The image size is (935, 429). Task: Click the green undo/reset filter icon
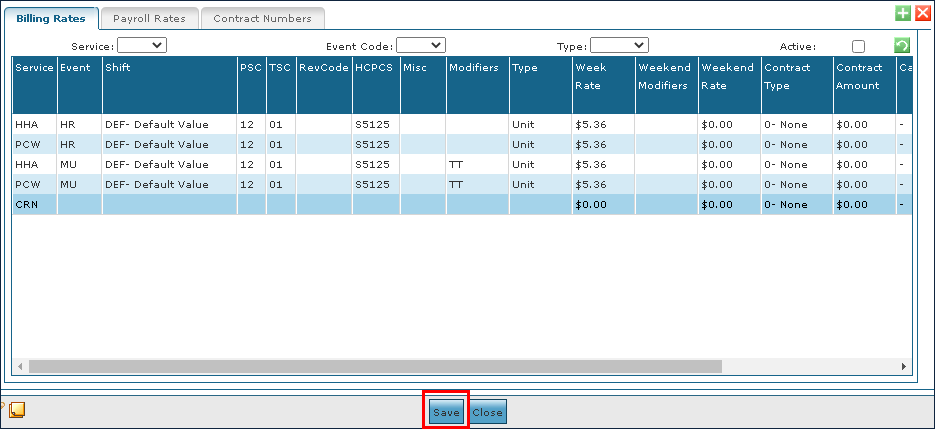coord(901,46)
